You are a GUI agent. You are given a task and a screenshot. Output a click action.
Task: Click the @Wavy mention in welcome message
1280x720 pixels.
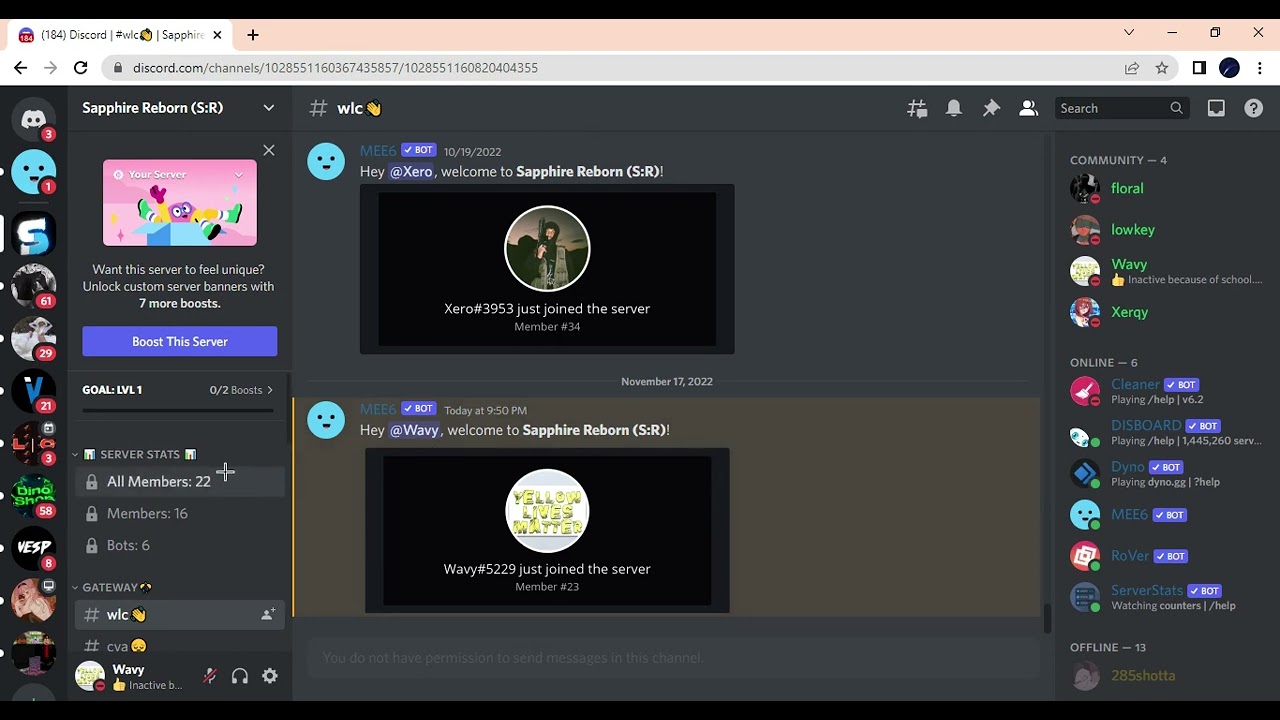414,430
